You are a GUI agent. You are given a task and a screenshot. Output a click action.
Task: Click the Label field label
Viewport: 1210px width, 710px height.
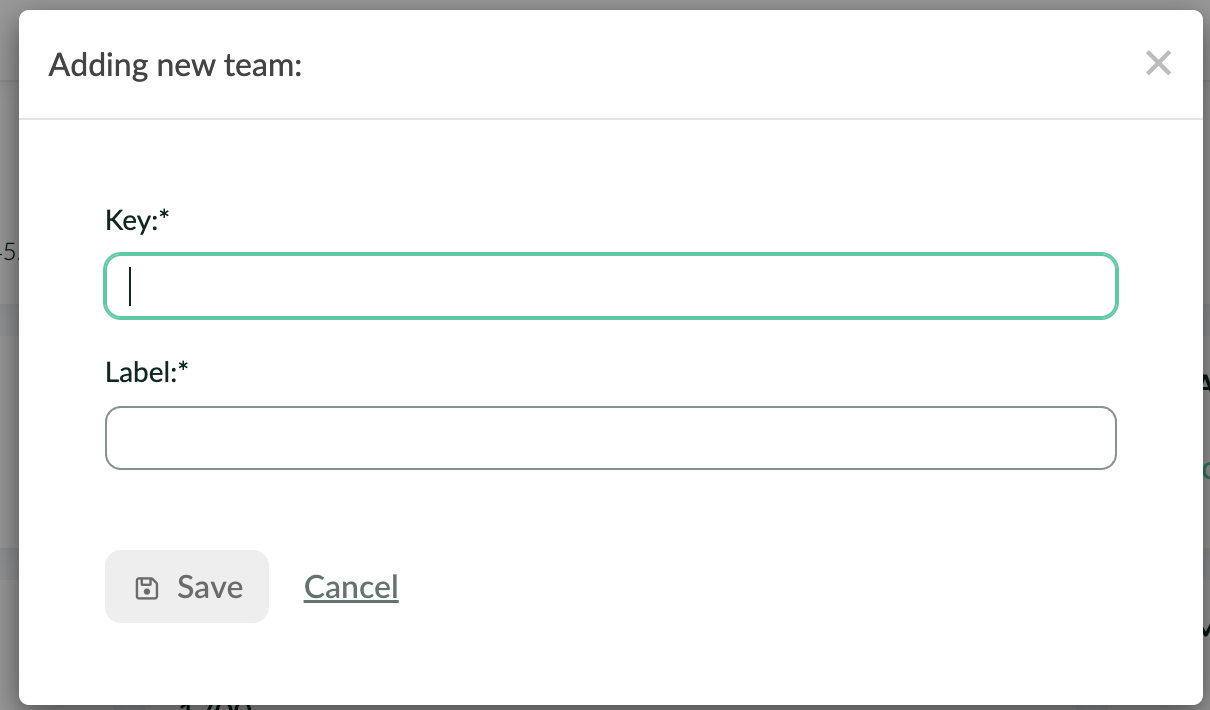(147, 372)
